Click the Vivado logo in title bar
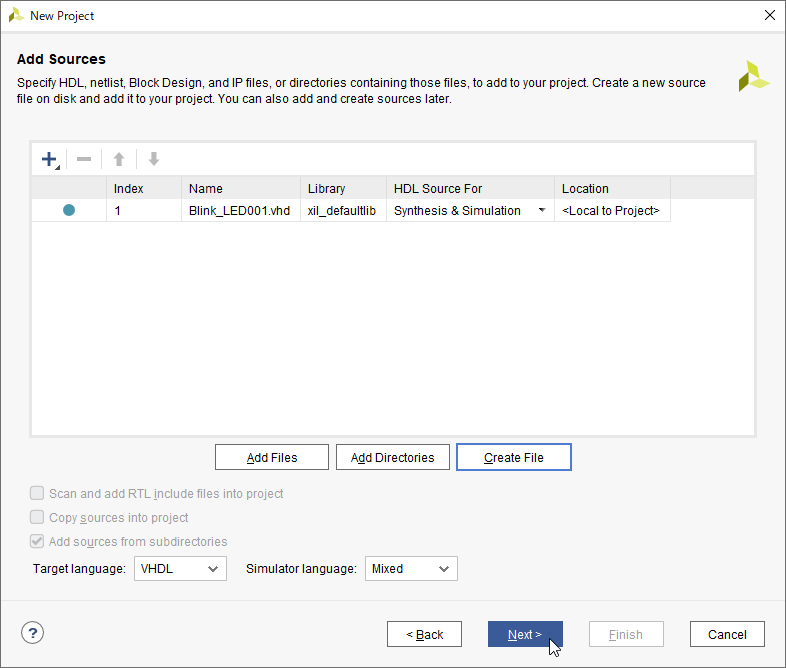The height and width of the screenshot is (668, 786). 16,15
